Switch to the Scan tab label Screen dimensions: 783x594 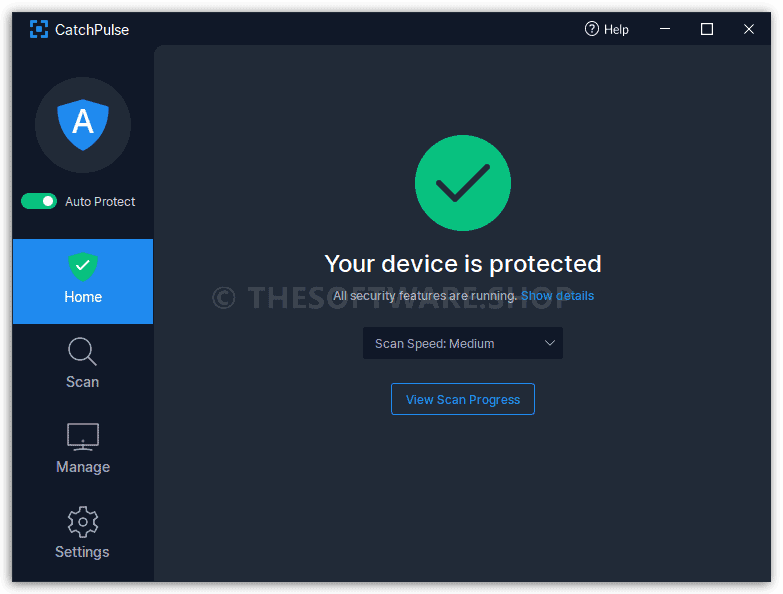tap(82, 382)
